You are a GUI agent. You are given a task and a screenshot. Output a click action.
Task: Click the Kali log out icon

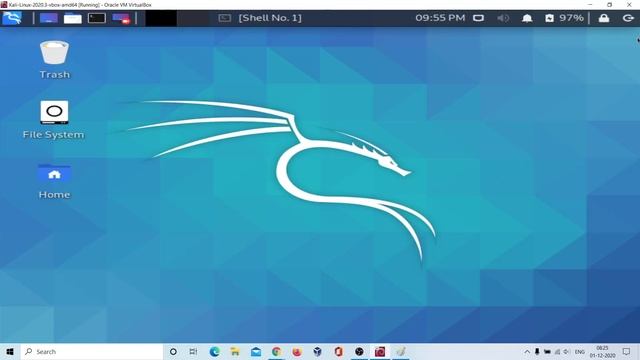pyautogui.click(x=628, y=18)
